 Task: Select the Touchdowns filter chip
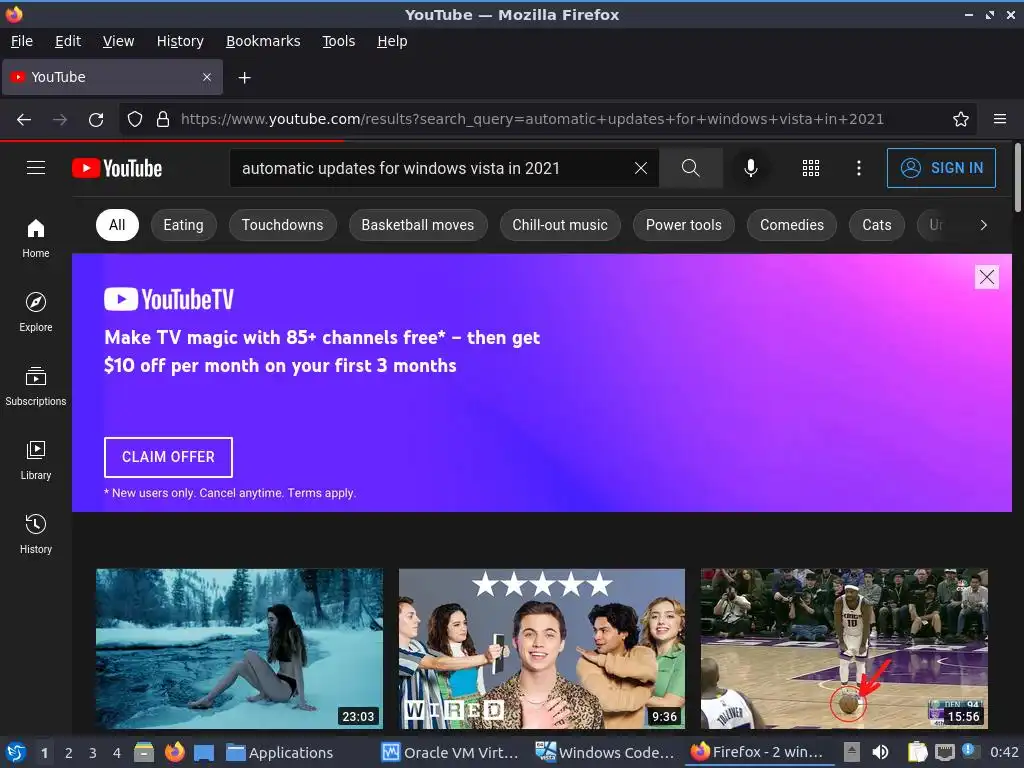point(282,225)
